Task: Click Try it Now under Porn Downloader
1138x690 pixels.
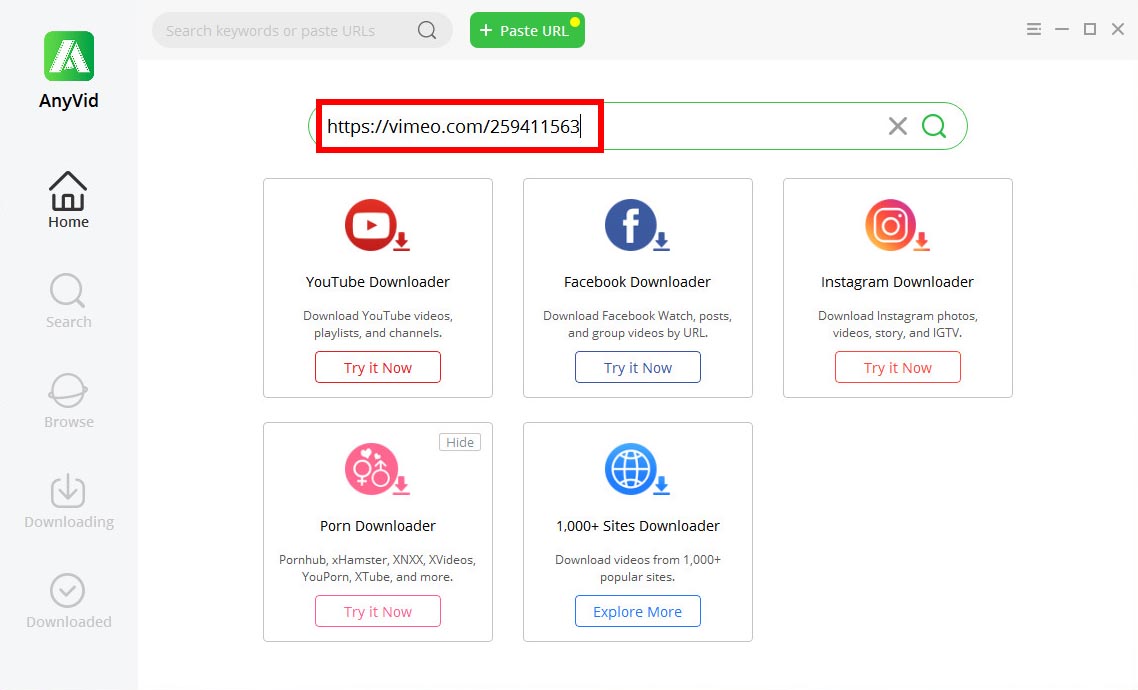Action: [x=377, y=611]
